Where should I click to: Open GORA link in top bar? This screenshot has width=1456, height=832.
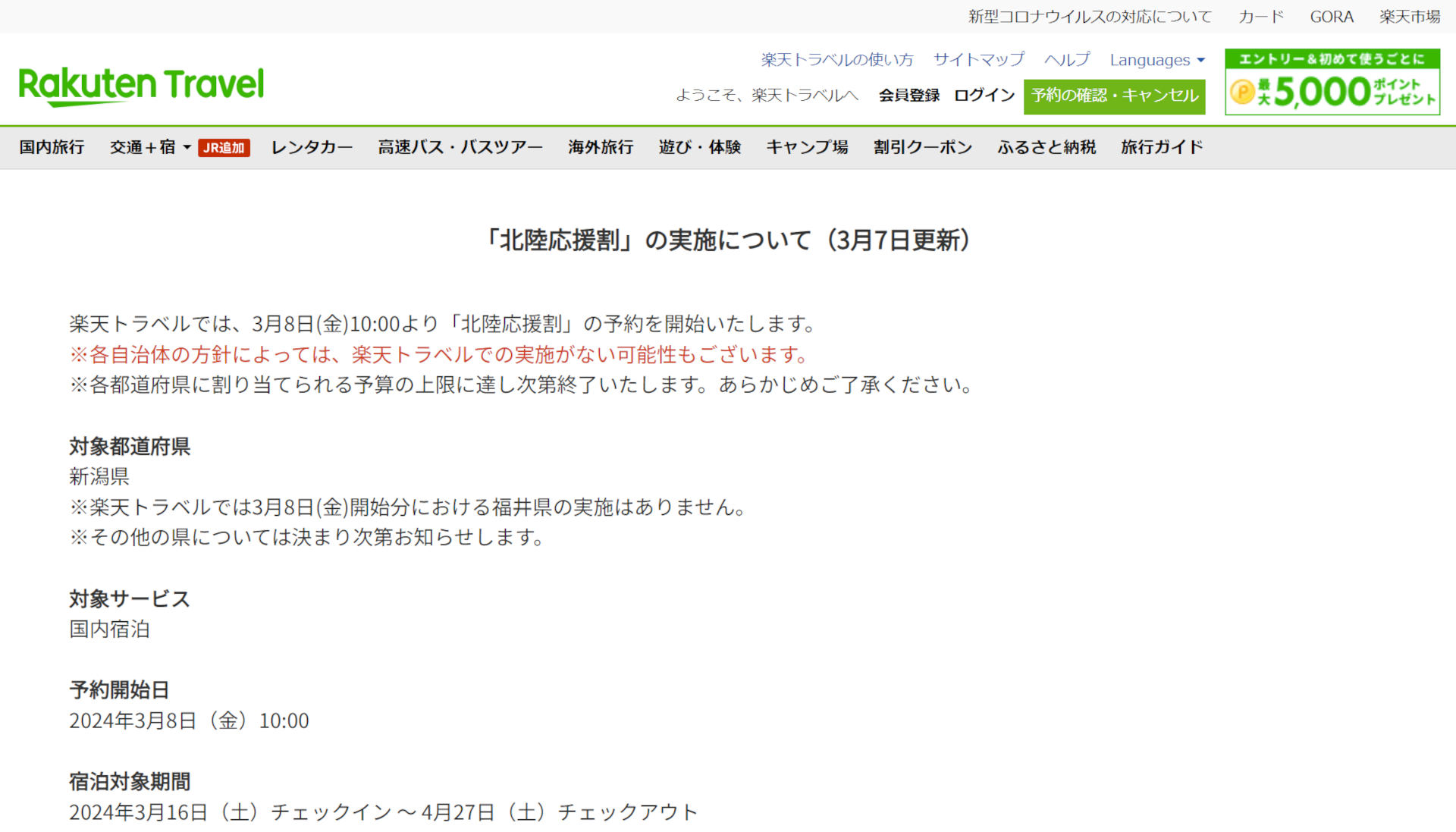[x=1332, y=17]
